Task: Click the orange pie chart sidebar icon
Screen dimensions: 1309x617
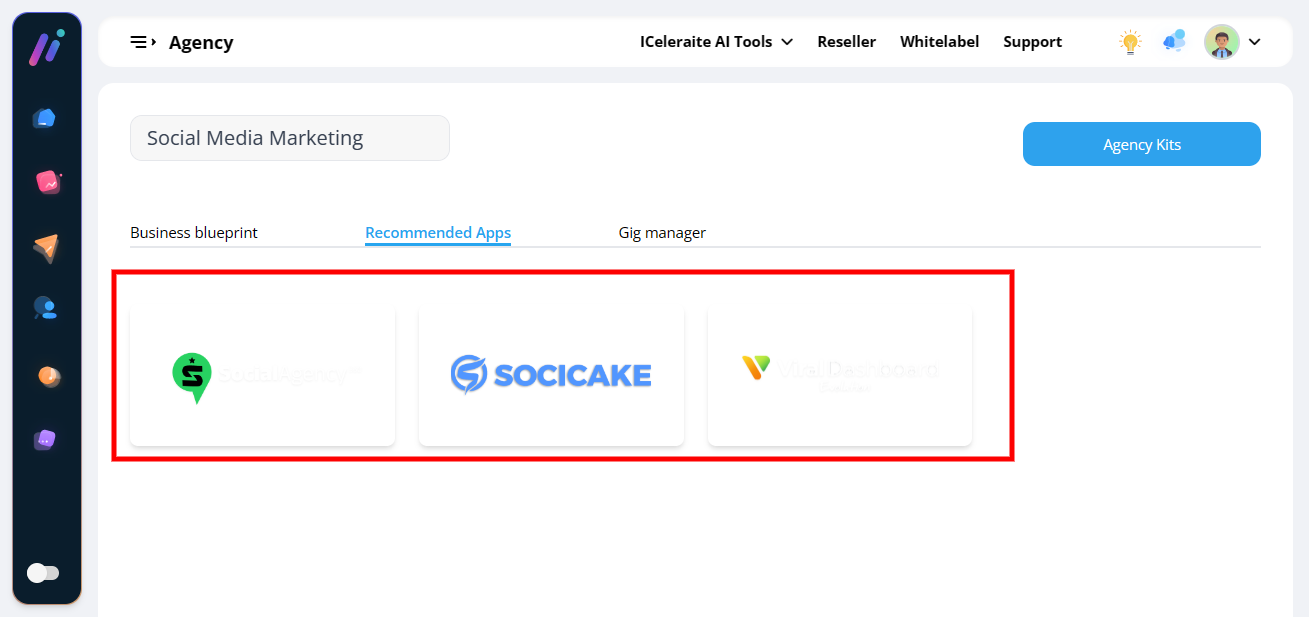Action: [47, 375]
